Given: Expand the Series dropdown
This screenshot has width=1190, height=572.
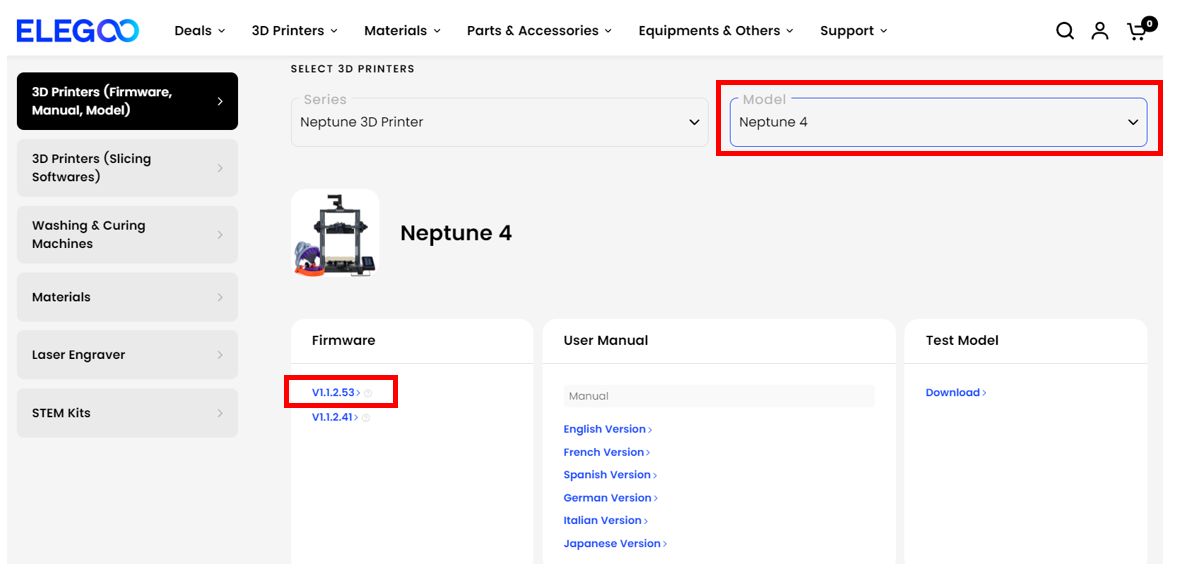Looking at the screenshot, I should point(499,122).
